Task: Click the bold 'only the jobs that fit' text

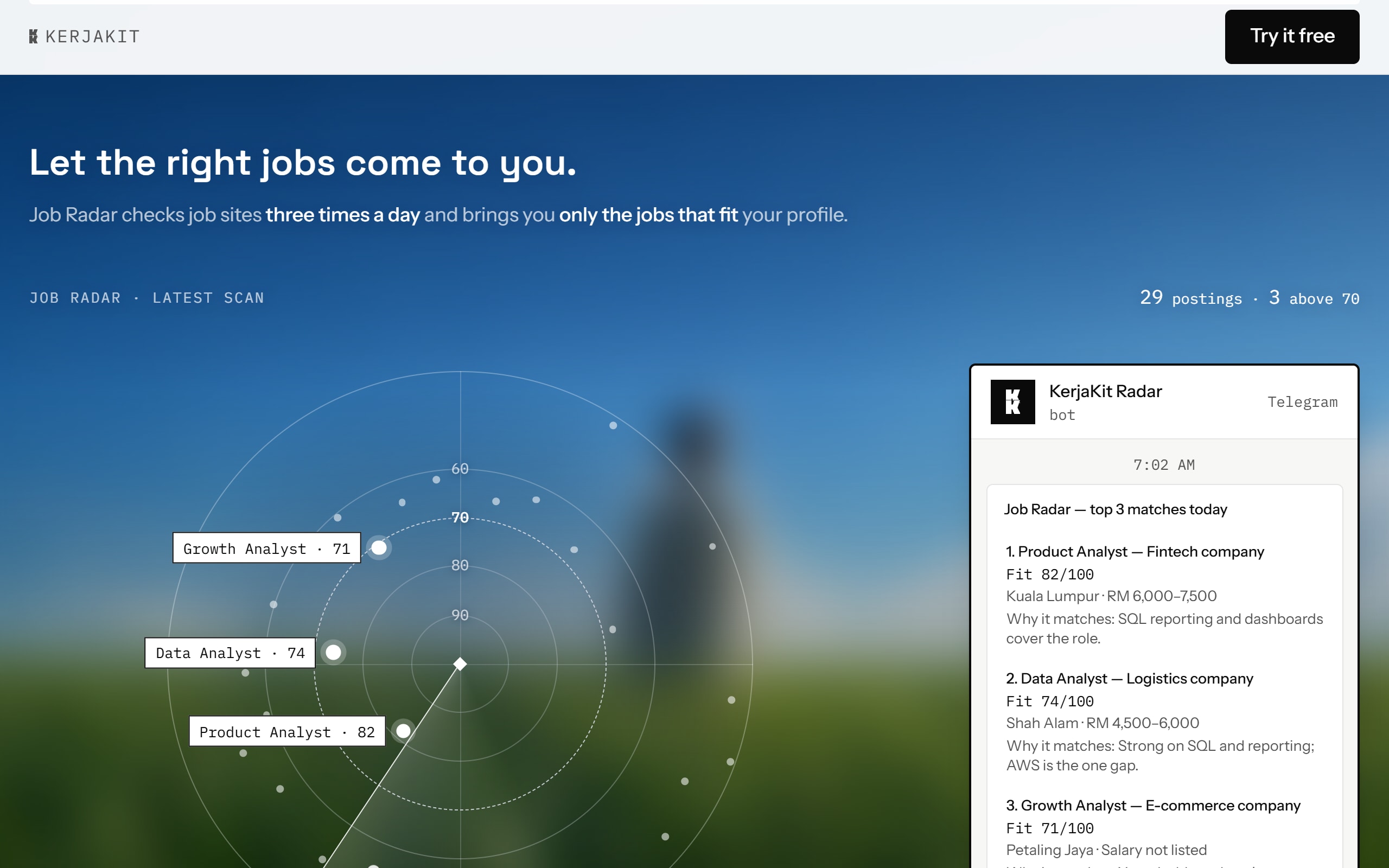Action: click(648, 215)
